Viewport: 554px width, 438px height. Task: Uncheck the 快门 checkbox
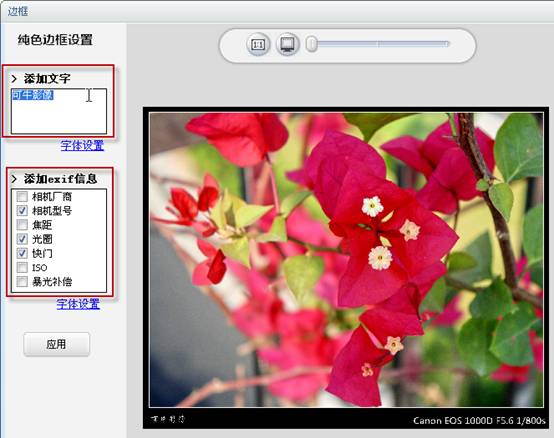[22, 253]
